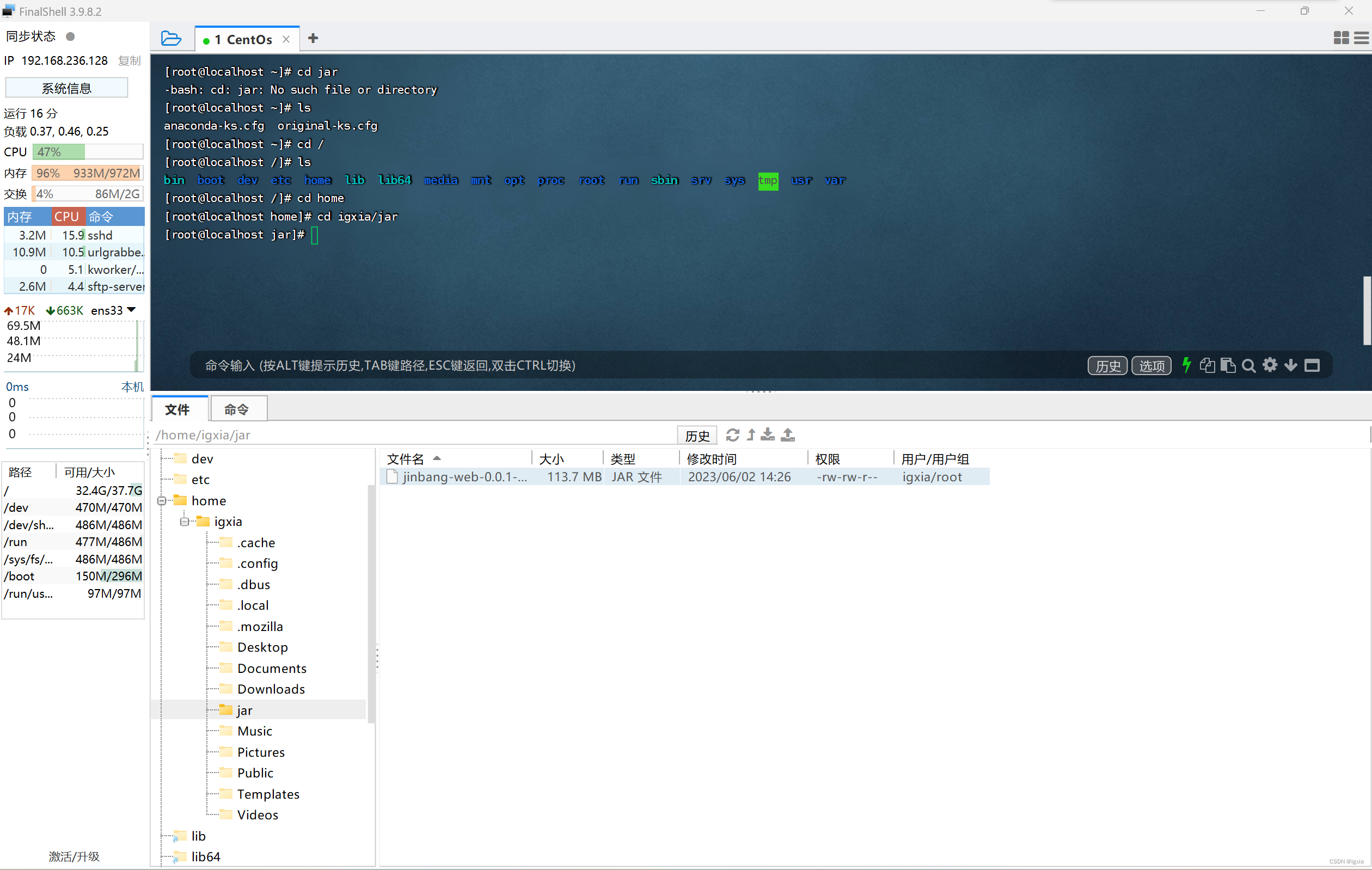Image resolution: width=1372 pixels, height=870 pixels.
Task: Refresh the remote file list icon
Action: [732, 436]
